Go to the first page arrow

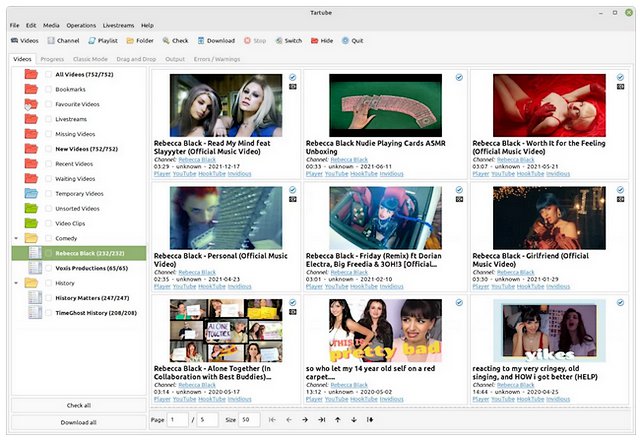[x=272, y=420]
